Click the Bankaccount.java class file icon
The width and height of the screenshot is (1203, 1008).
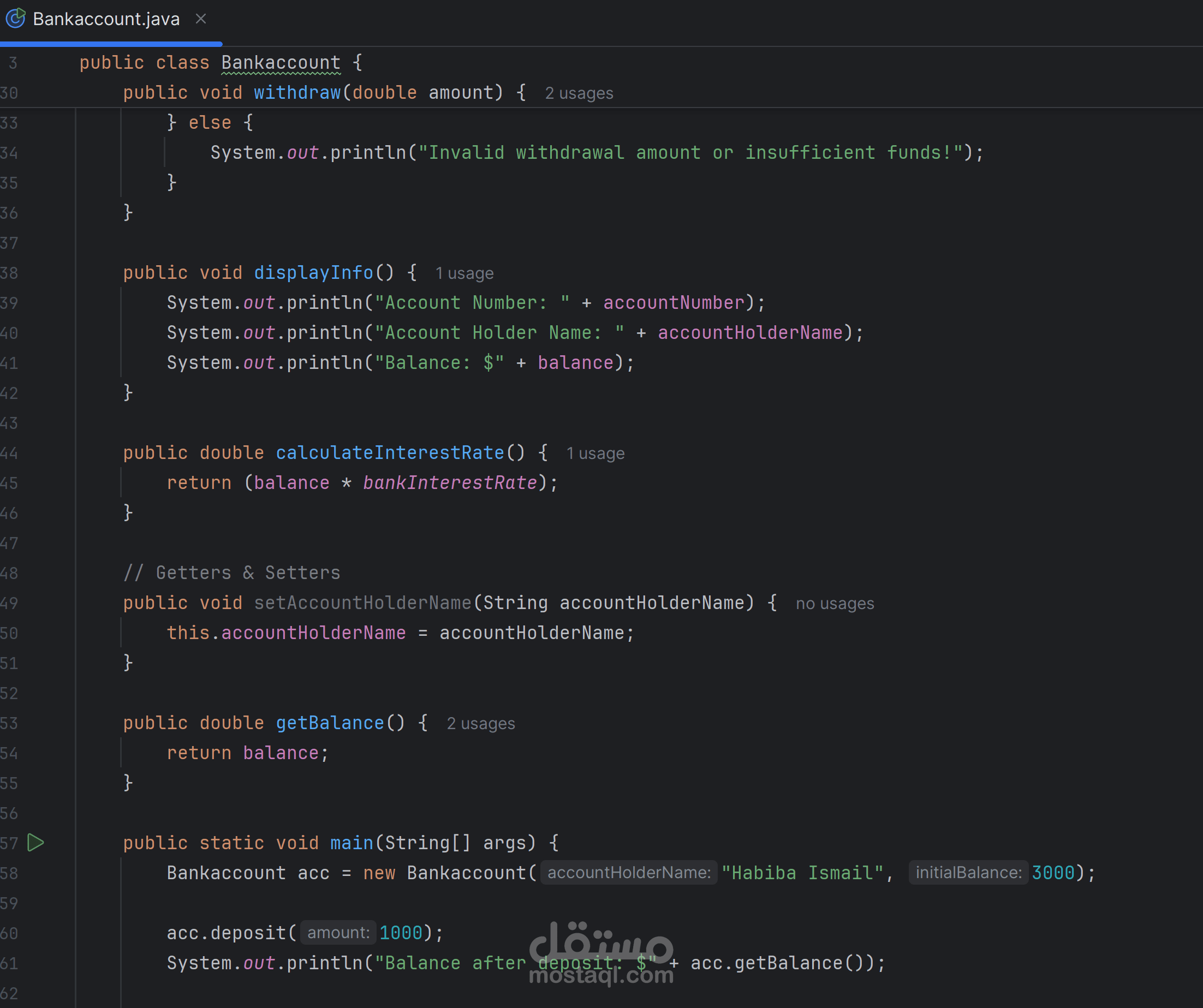15,19
